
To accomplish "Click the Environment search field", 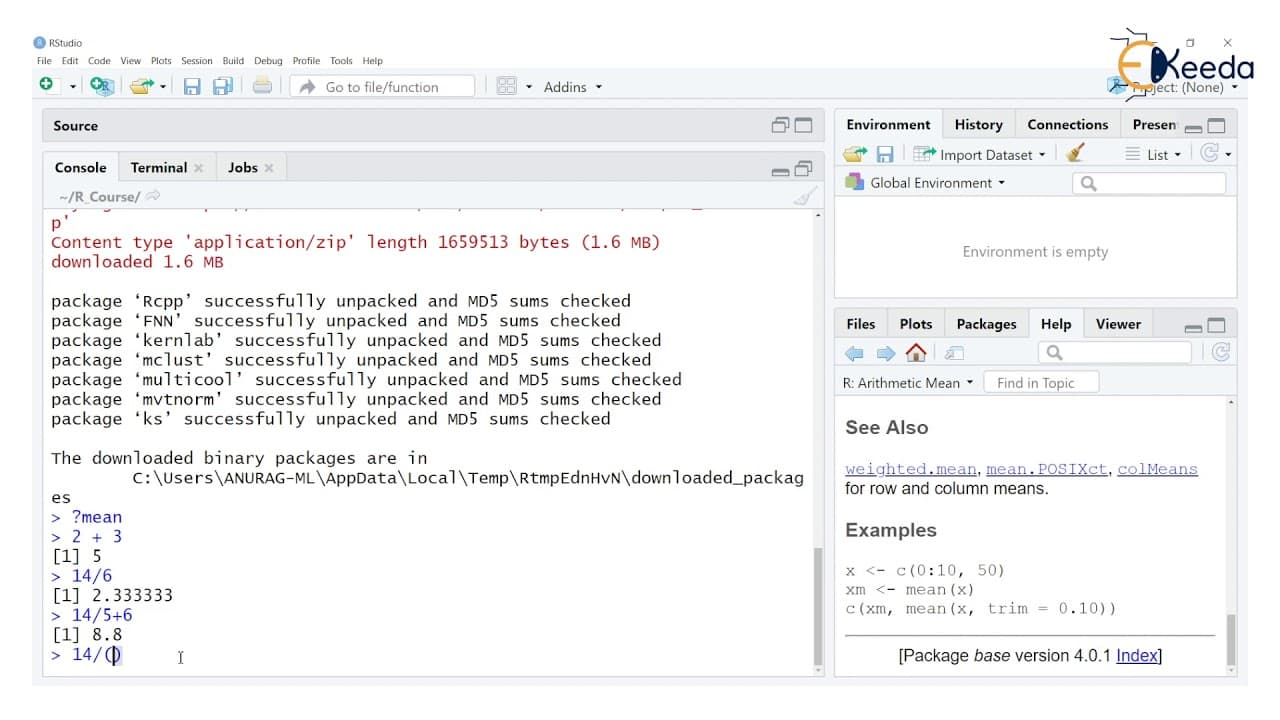I will click(1149, 183).
